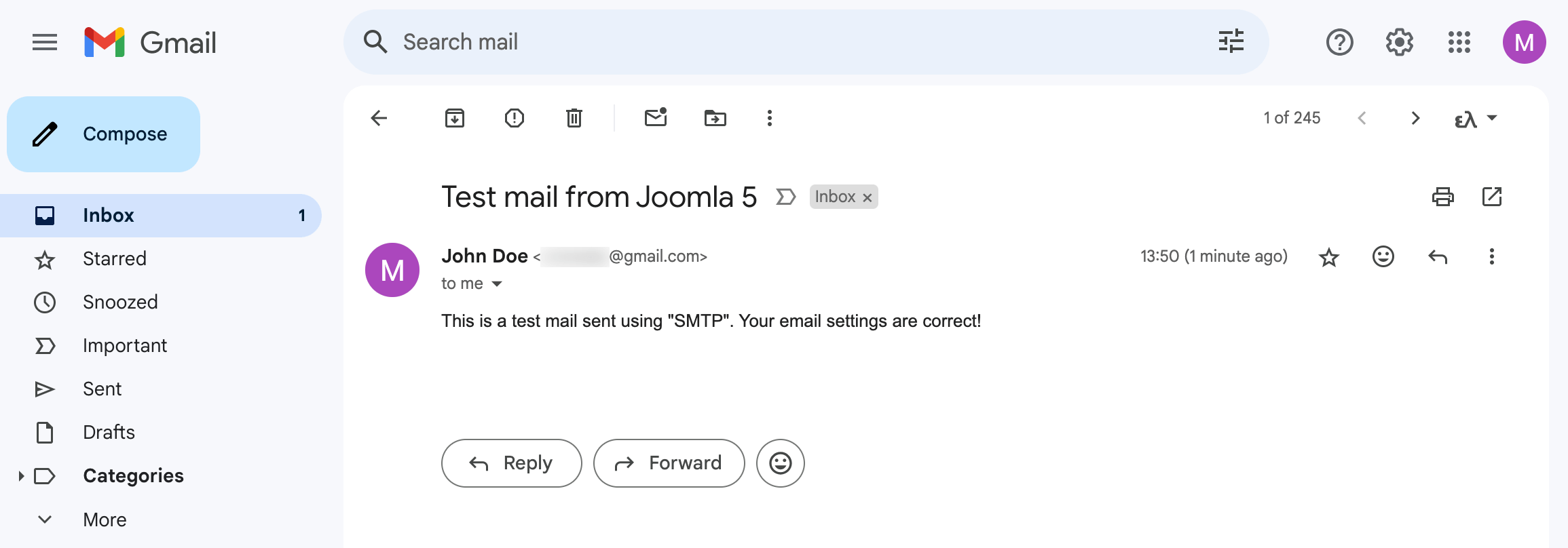Image resolution: width=1568 pixels, height=548 pixels.
Task: Report the message as spam
Action: click(x=515, y=118)
